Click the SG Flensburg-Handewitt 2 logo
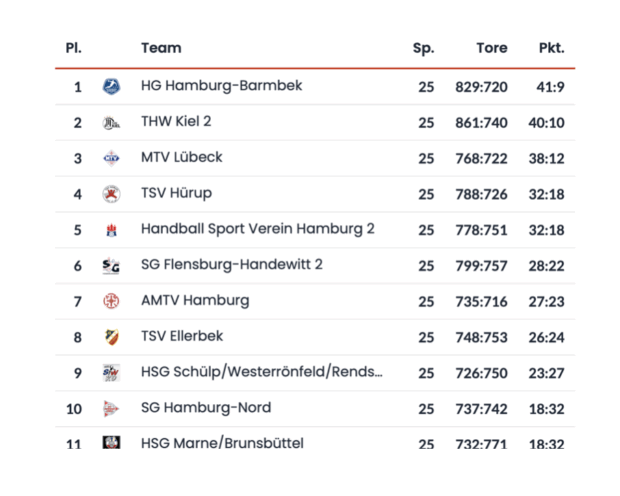620x496 pixels. point(111,265)
